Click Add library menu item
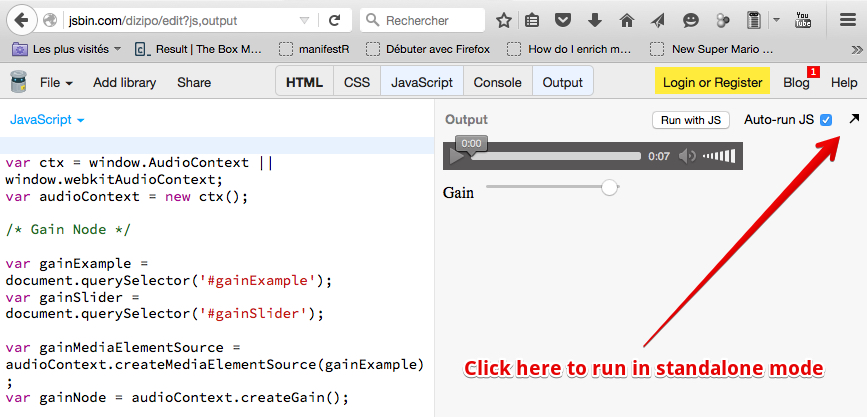 click(x=124, y=83)
